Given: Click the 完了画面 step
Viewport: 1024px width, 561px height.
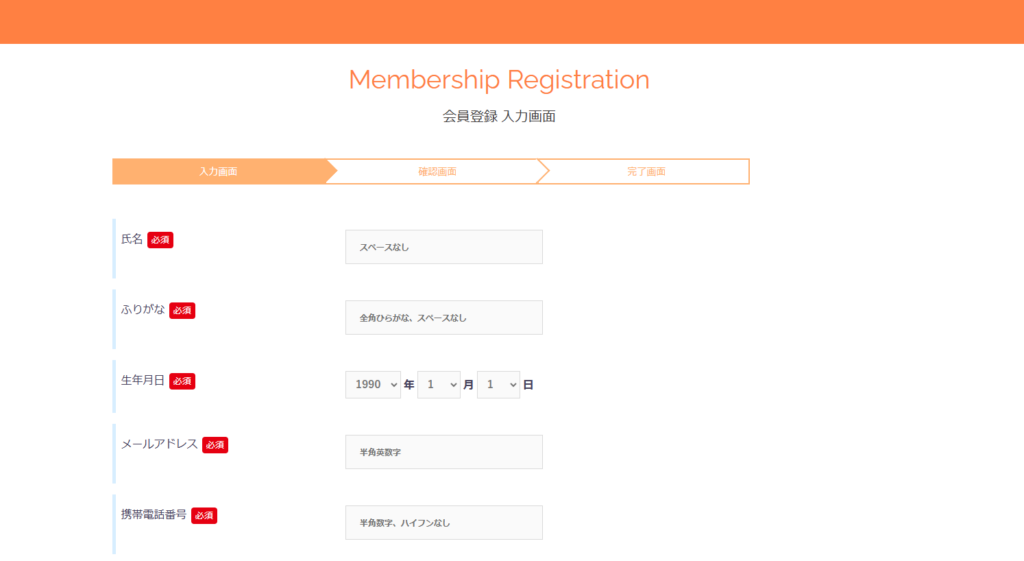Looking at the screenshot, I should click(x=646, y=172).
